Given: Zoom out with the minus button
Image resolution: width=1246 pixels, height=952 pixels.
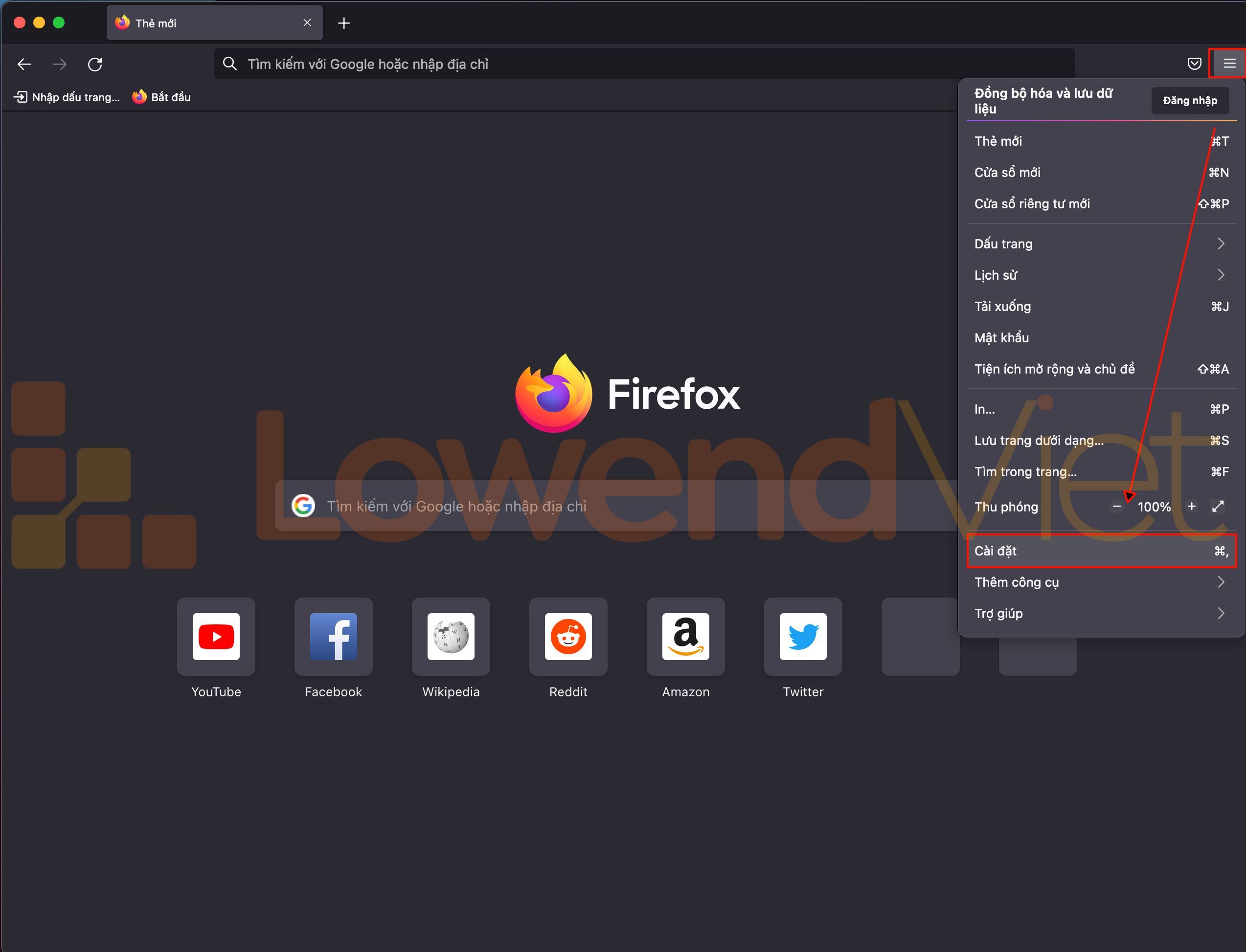Looking at the screenshot, I should click(1116, 507).
